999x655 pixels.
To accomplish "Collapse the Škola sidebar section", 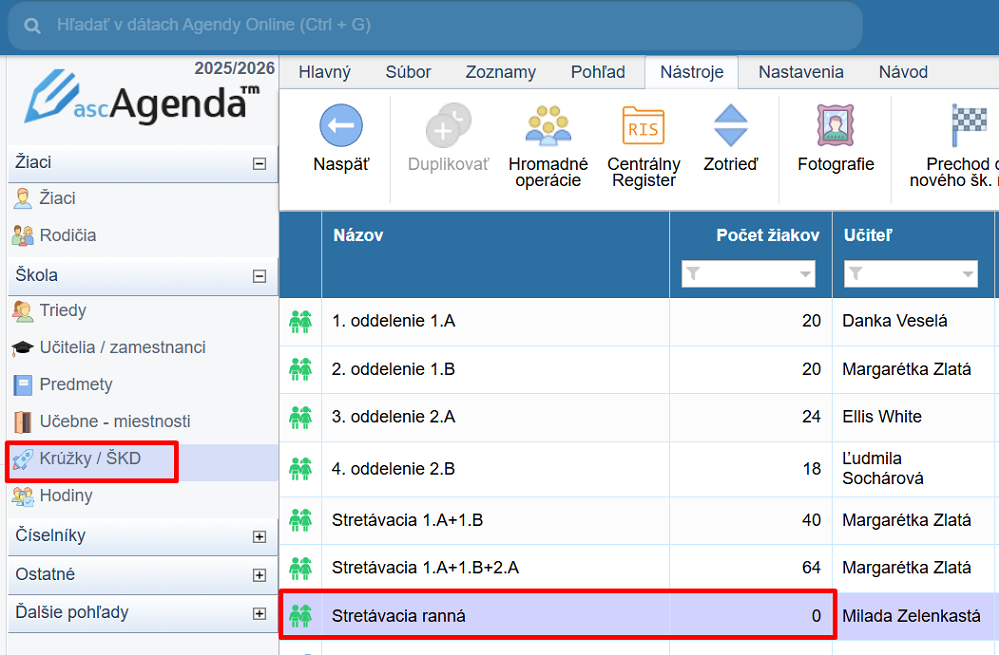I will tap(259, 276).
